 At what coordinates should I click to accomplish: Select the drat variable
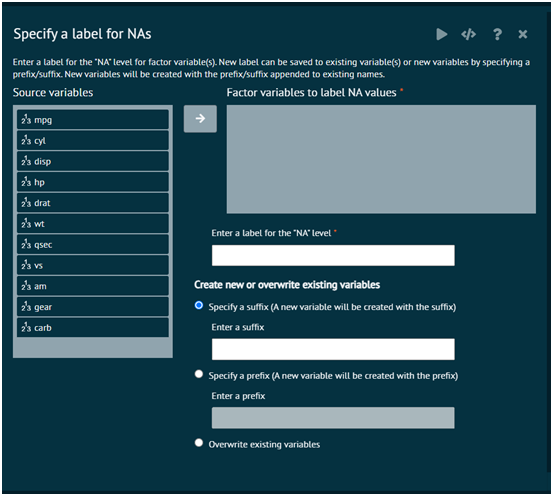(x=93, y=203)
